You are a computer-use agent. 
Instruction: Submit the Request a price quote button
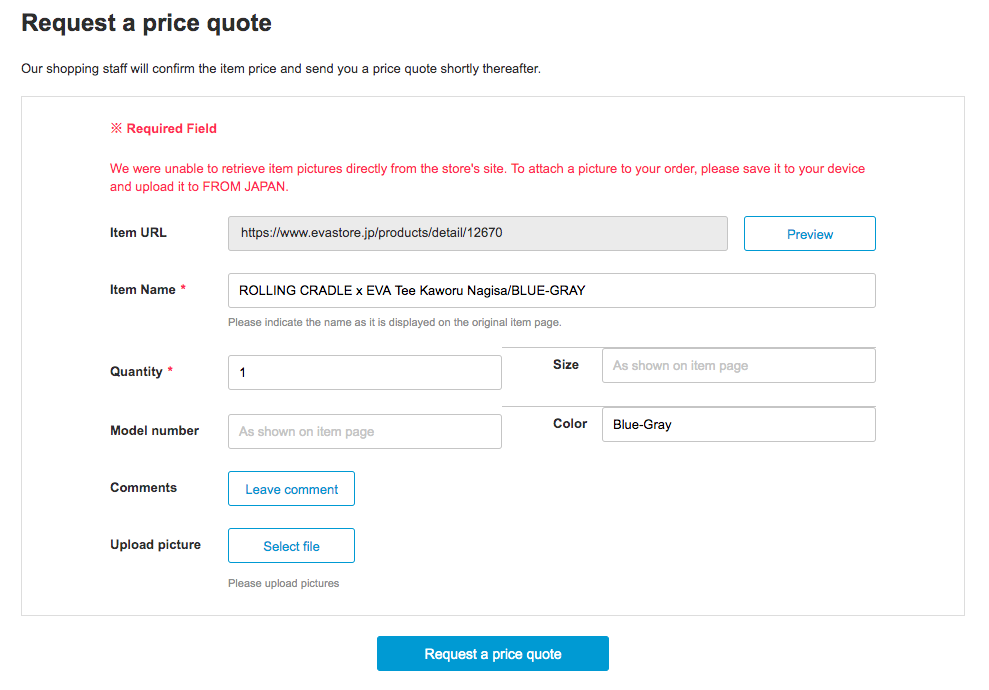(493, 653)
